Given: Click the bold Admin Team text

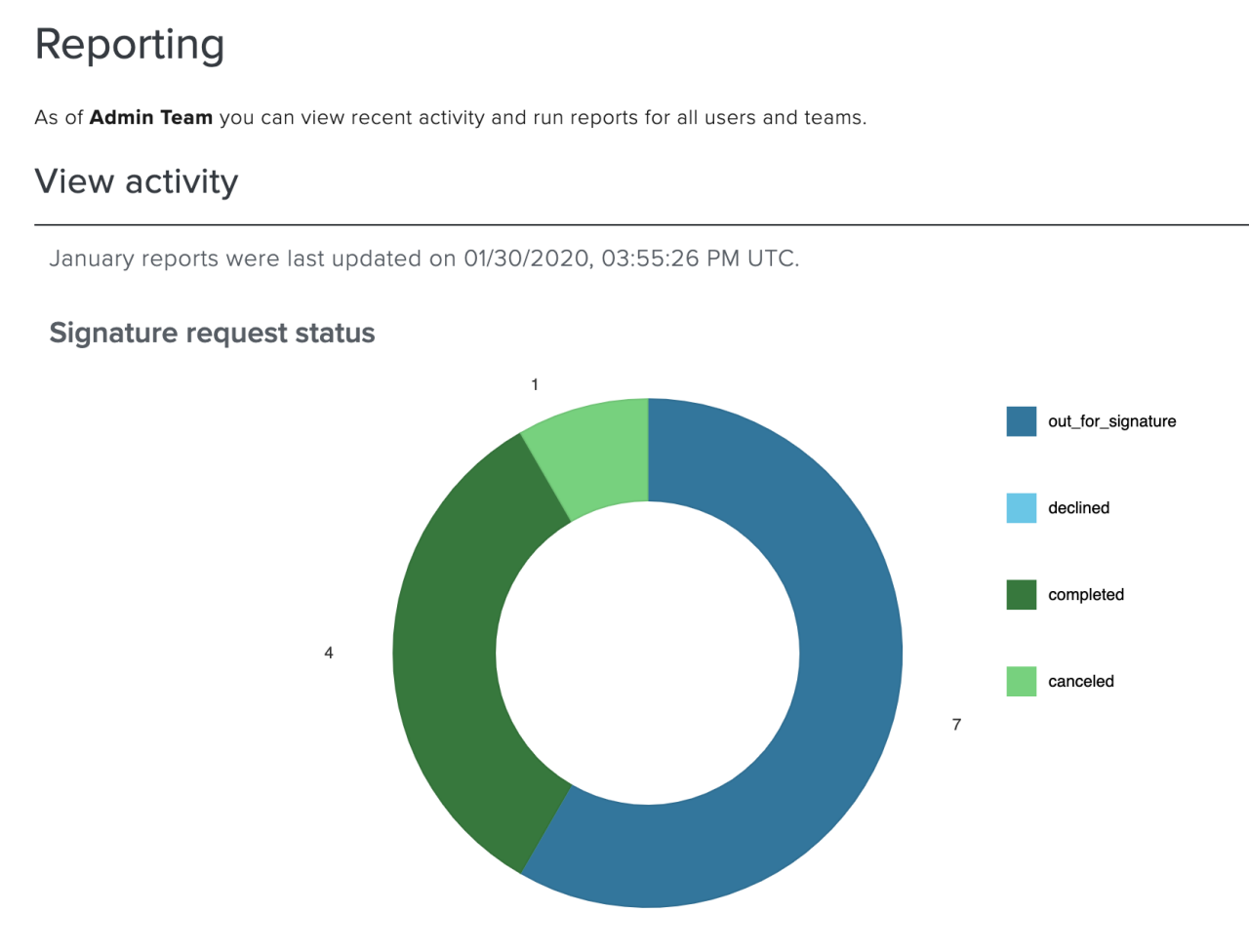Looking at the screenshot, I should click(x=151, y=118).
